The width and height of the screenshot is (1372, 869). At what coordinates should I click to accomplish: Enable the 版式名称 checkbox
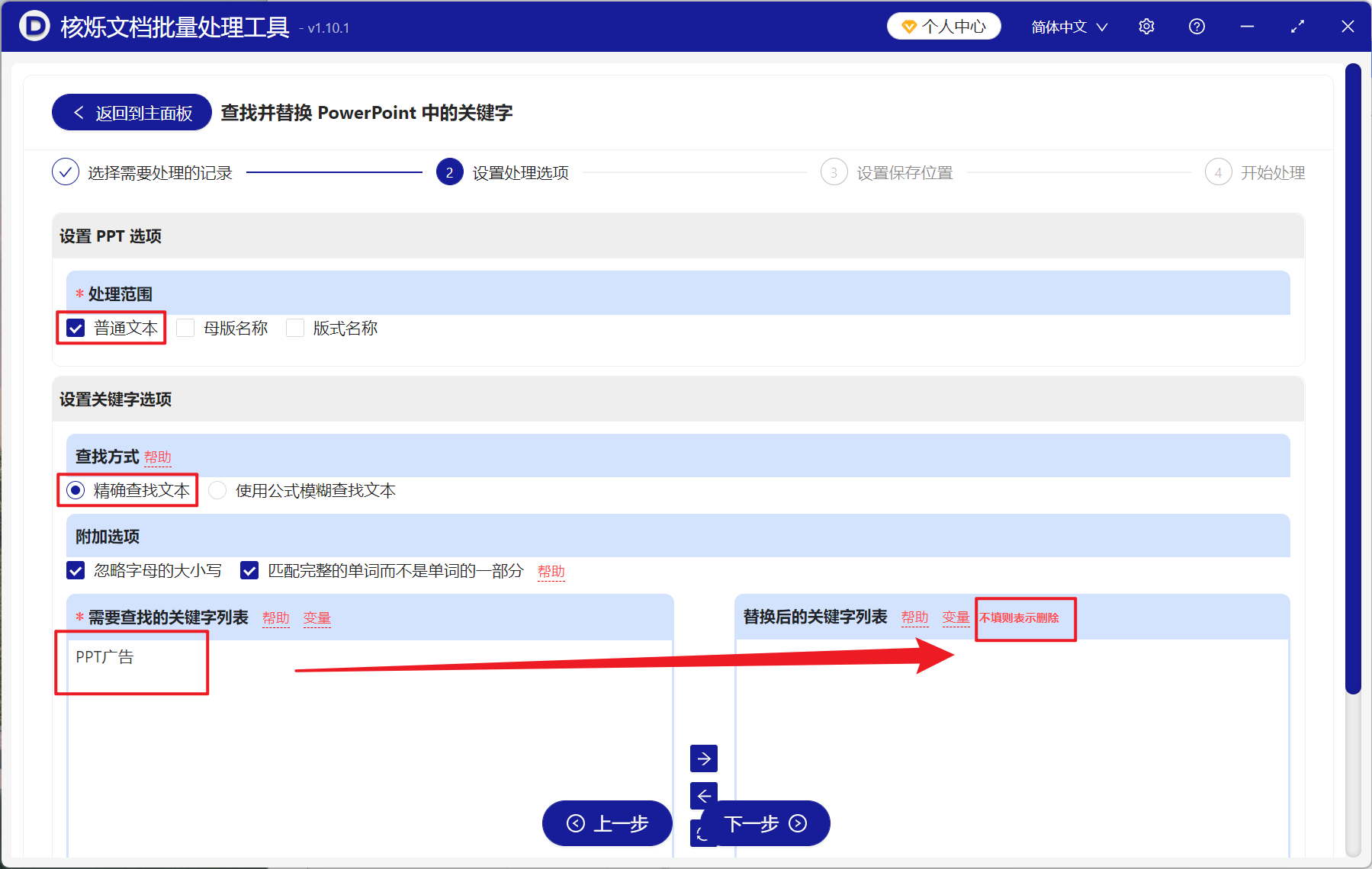pos(295,328)
